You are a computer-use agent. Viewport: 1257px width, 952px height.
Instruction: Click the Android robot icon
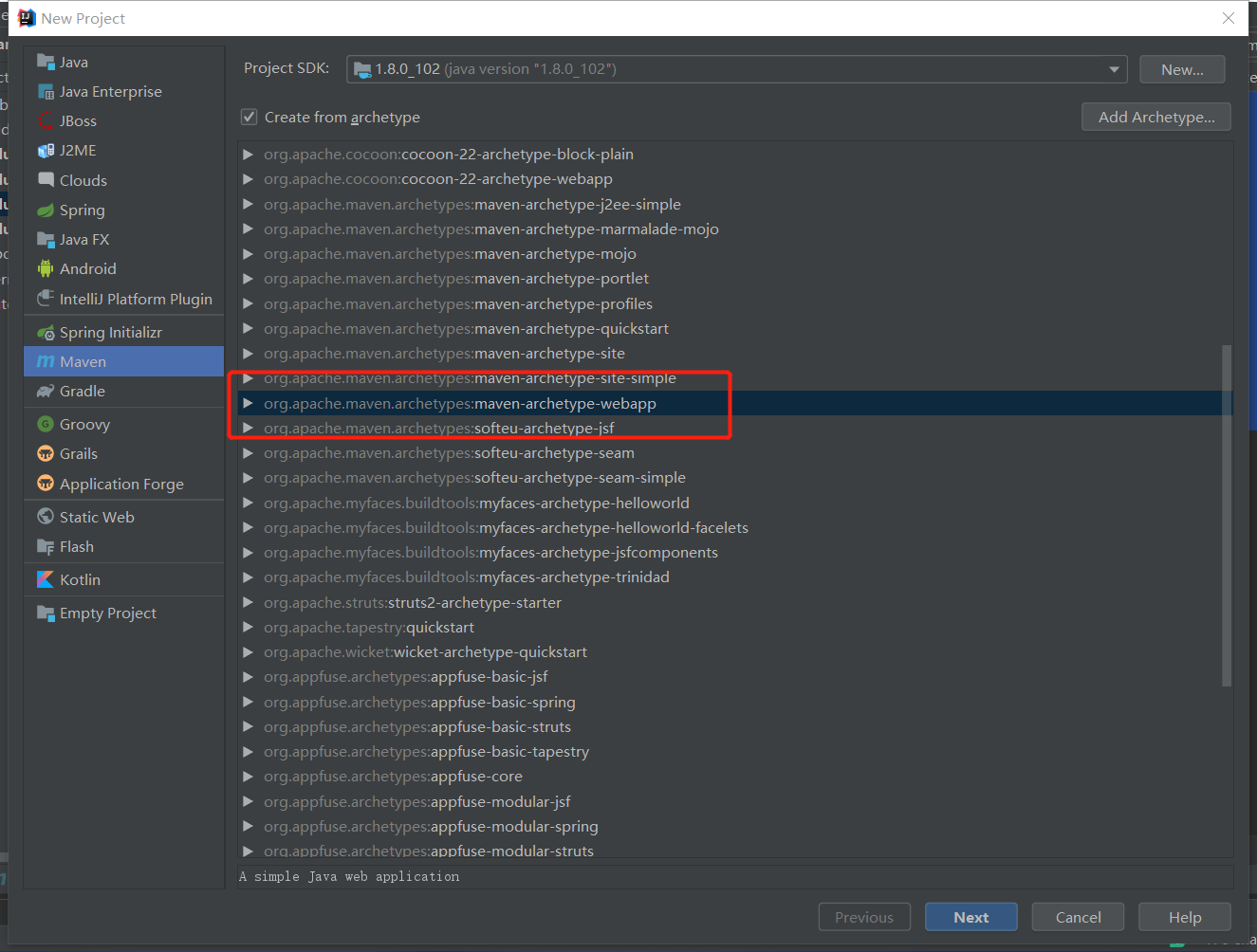(46, 269)
